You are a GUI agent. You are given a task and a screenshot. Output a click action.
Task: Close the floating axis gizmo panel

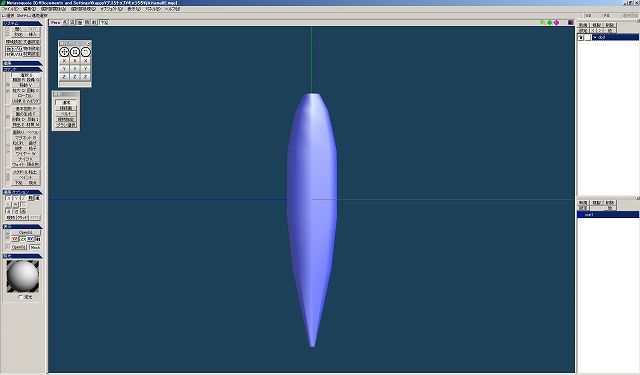[x=89, y=43]
